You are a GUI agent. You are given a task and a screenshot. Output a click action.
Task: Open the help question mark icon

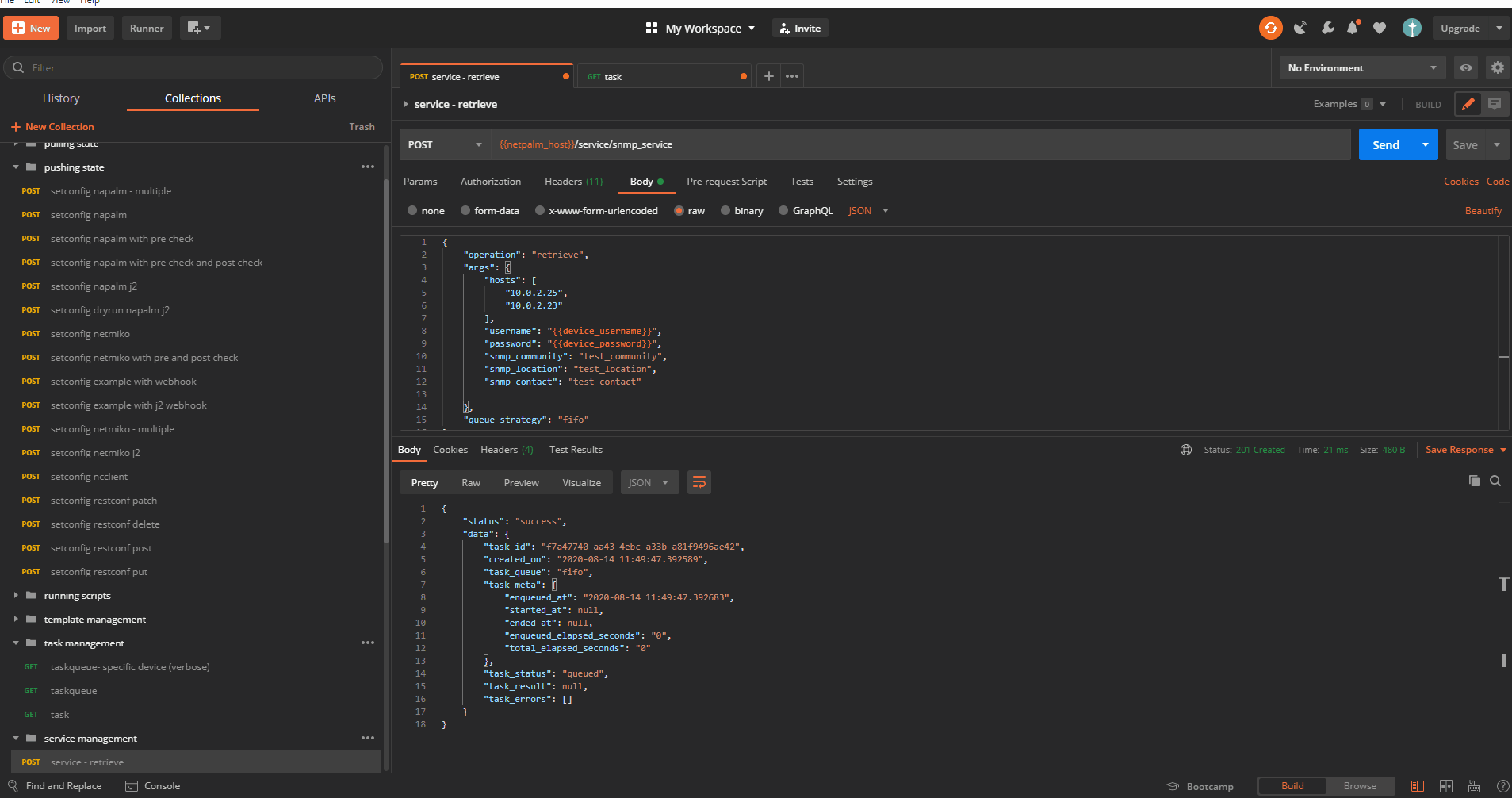(x=1502, y=786)
